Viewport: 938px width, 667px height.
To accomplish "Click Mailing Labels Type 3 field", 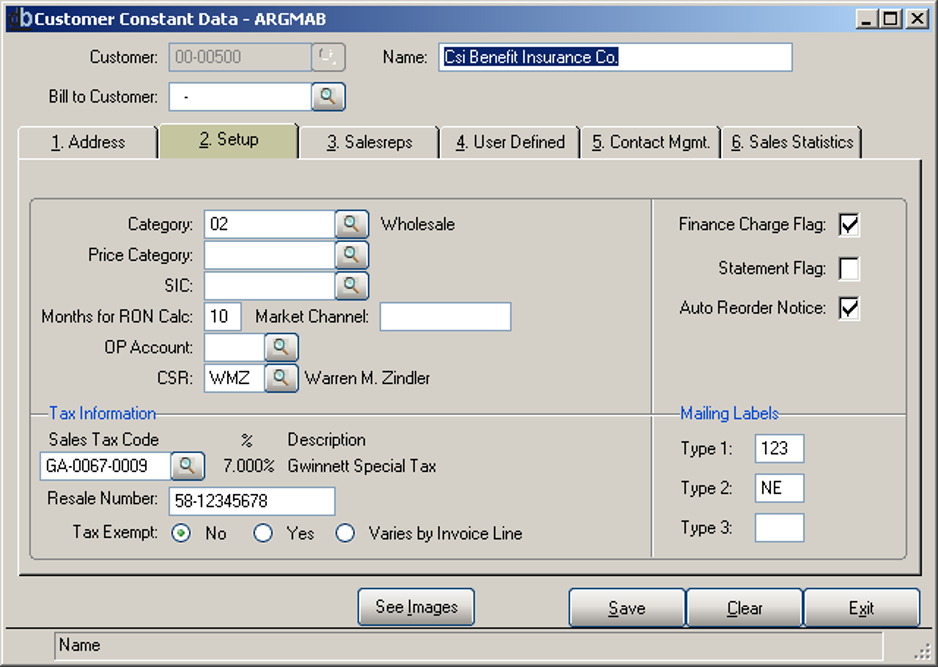I will click(x=779, y=528).
